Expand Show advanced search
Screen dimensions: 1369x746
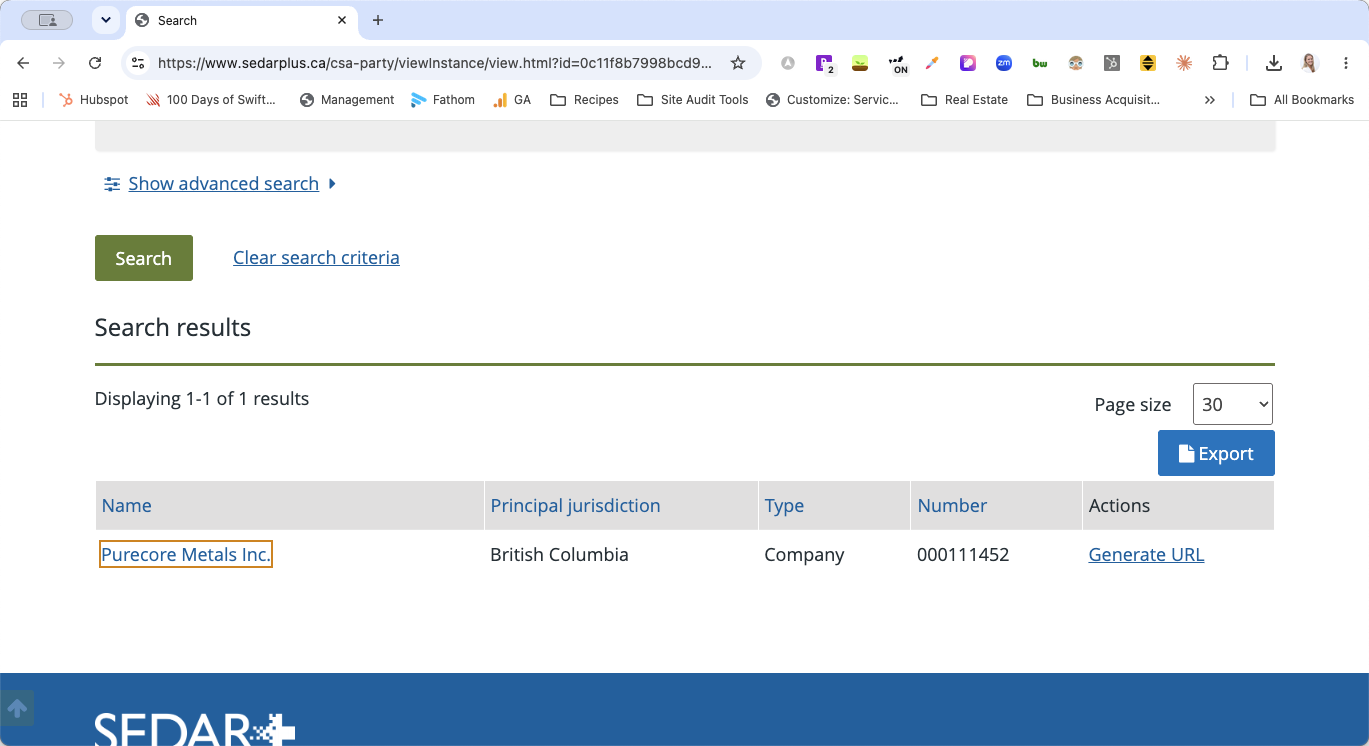pyautogui.click(x=221, y=184)
